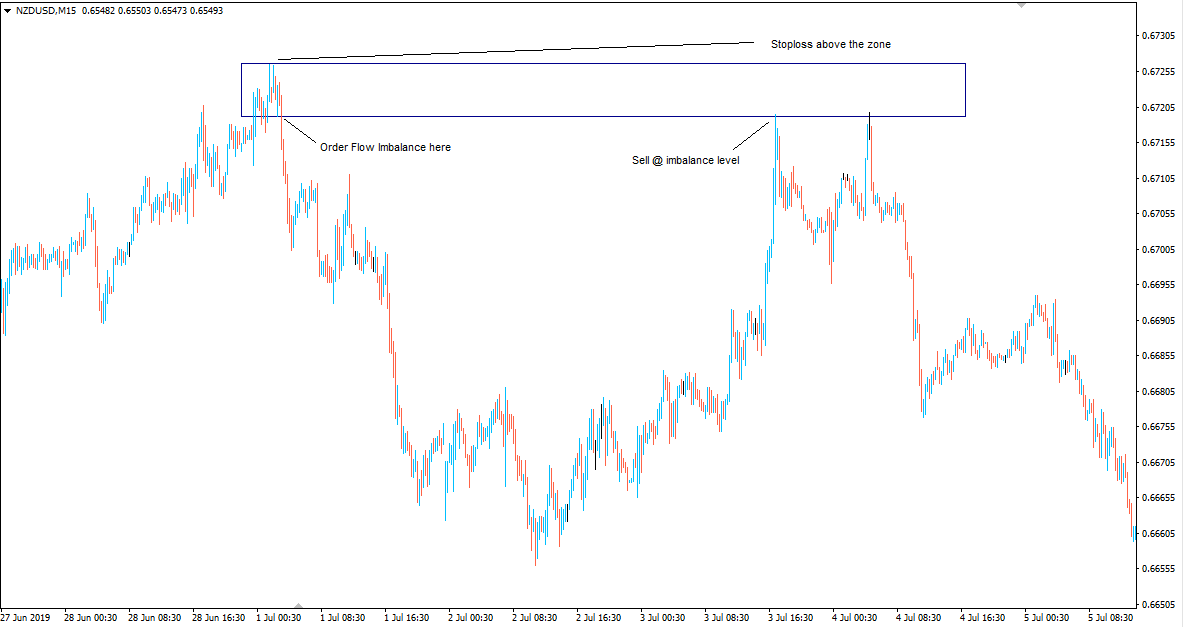Click the '27 Jun 2019' date on the time axis
The image size is (1184, 627).
pyautogui.click(x=26, y=618)
